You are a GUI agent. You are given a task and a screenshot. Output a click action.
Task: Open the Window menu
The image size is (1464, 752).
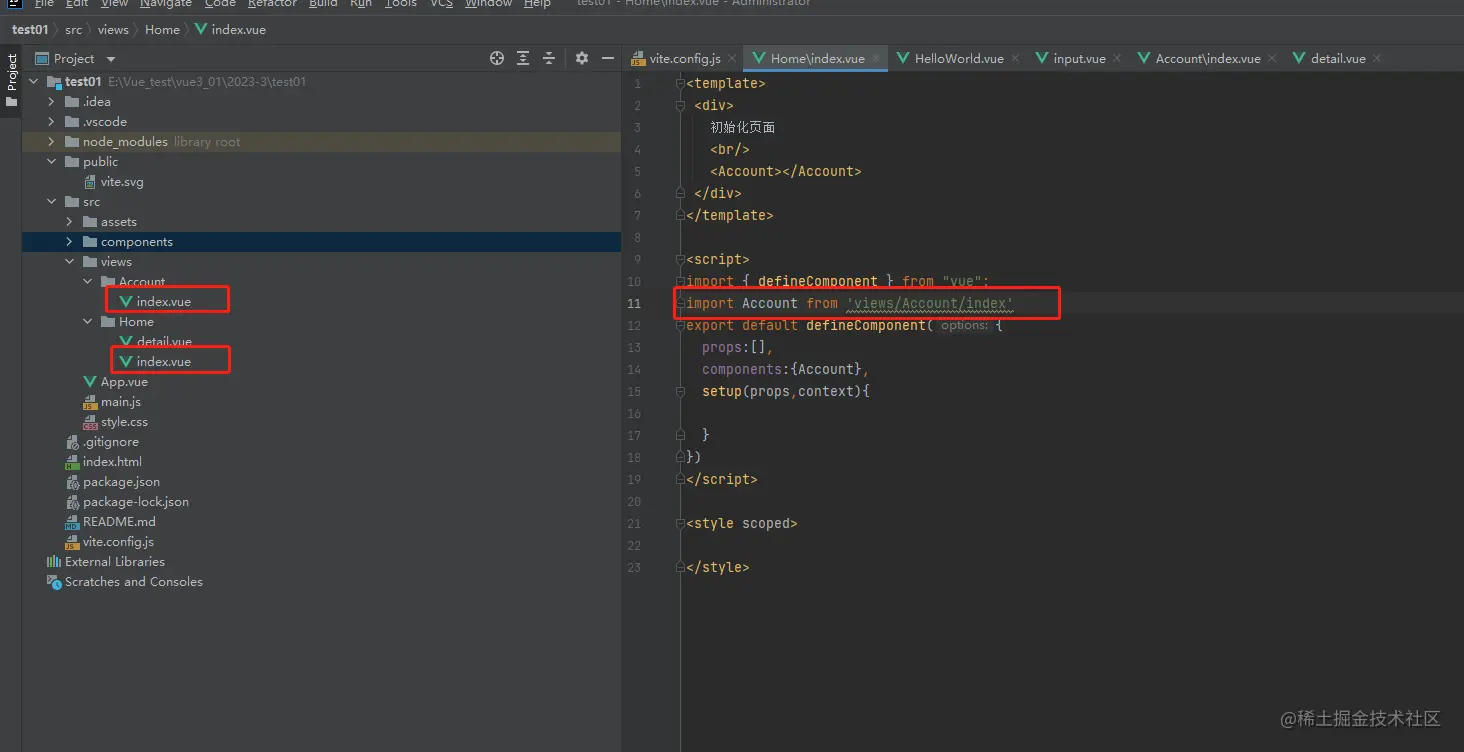click(489, 4)
